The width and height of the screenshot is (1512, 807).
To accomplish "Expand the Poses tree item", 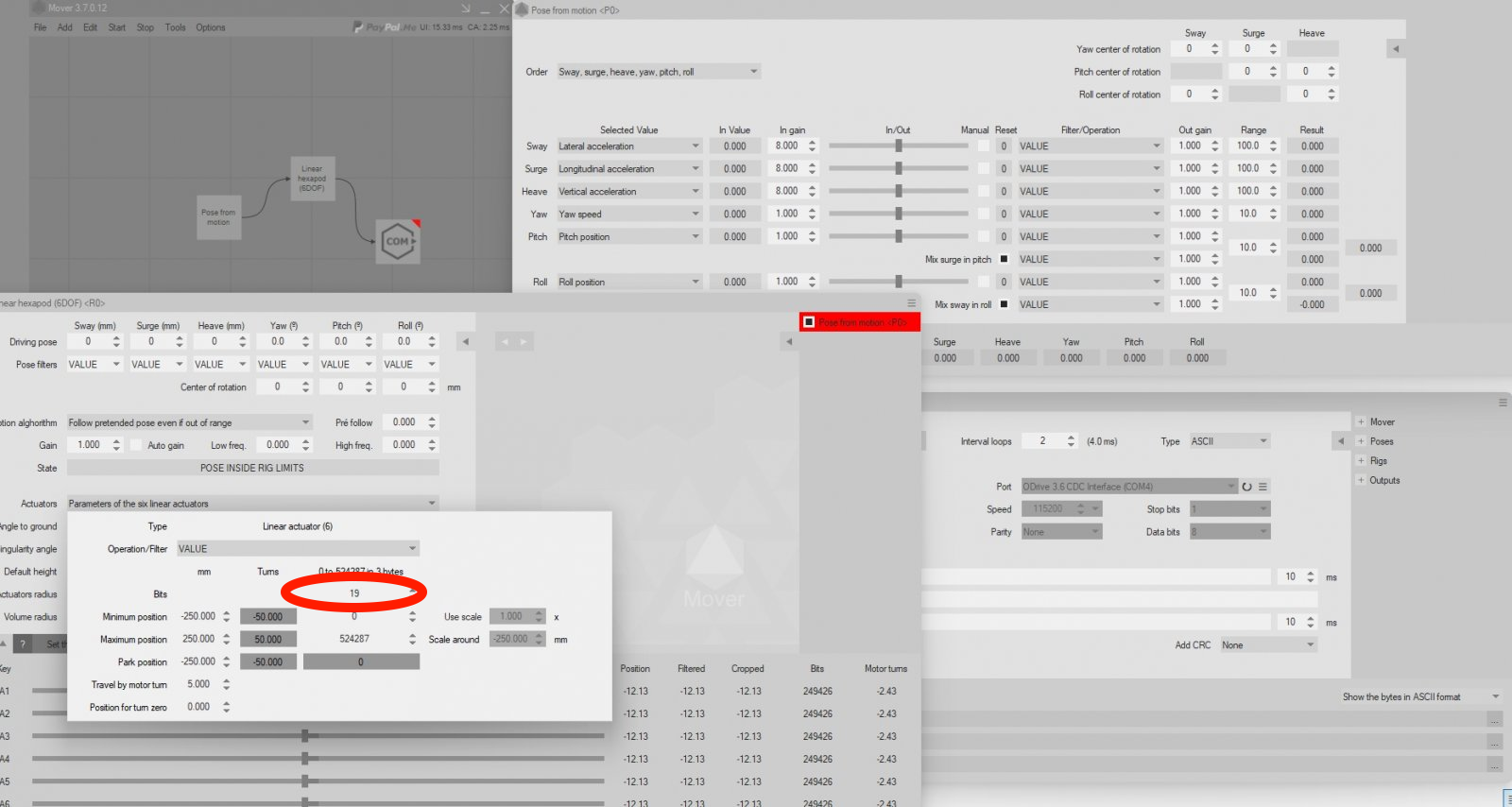I will (1361, 441).
